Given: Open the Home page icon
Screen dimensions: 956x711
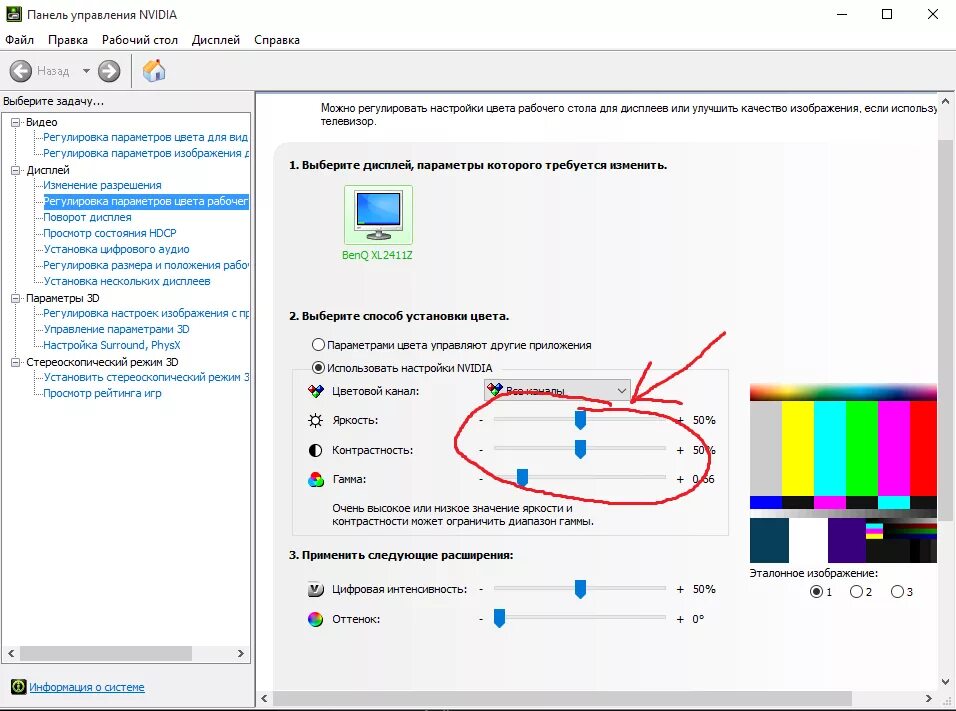Looking at the screenshot, I should click(x=154, y=71).
